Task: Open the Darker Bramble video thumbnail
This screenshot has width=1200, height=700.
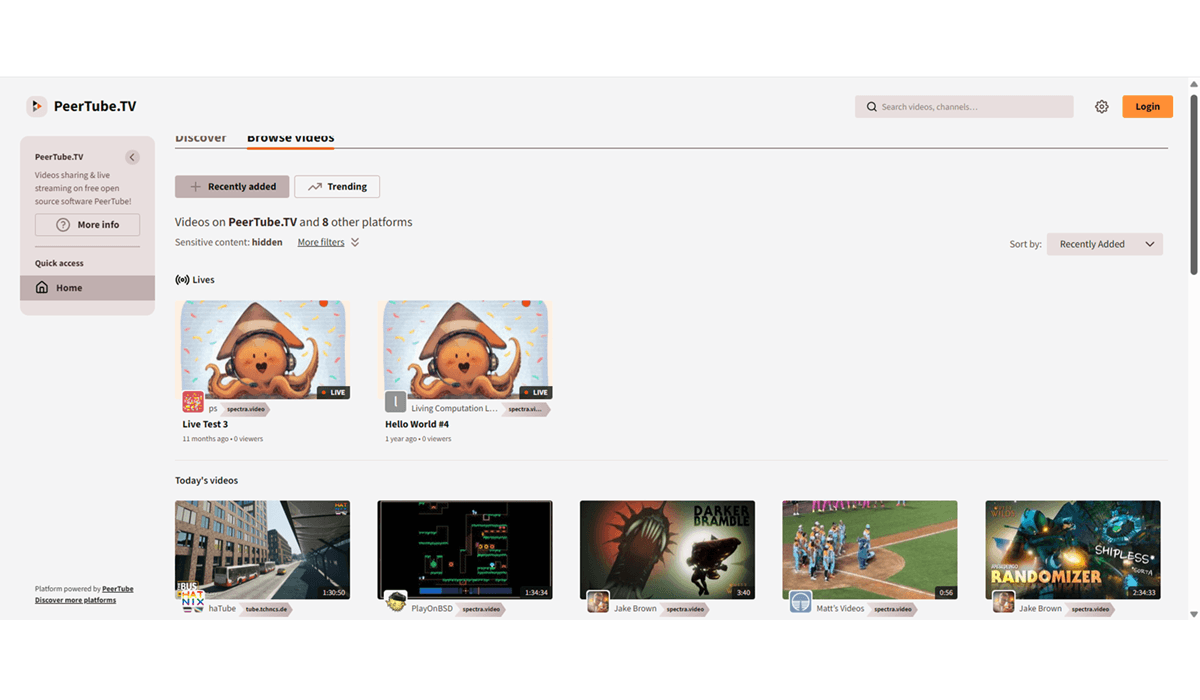Action: tap(667, 550)
